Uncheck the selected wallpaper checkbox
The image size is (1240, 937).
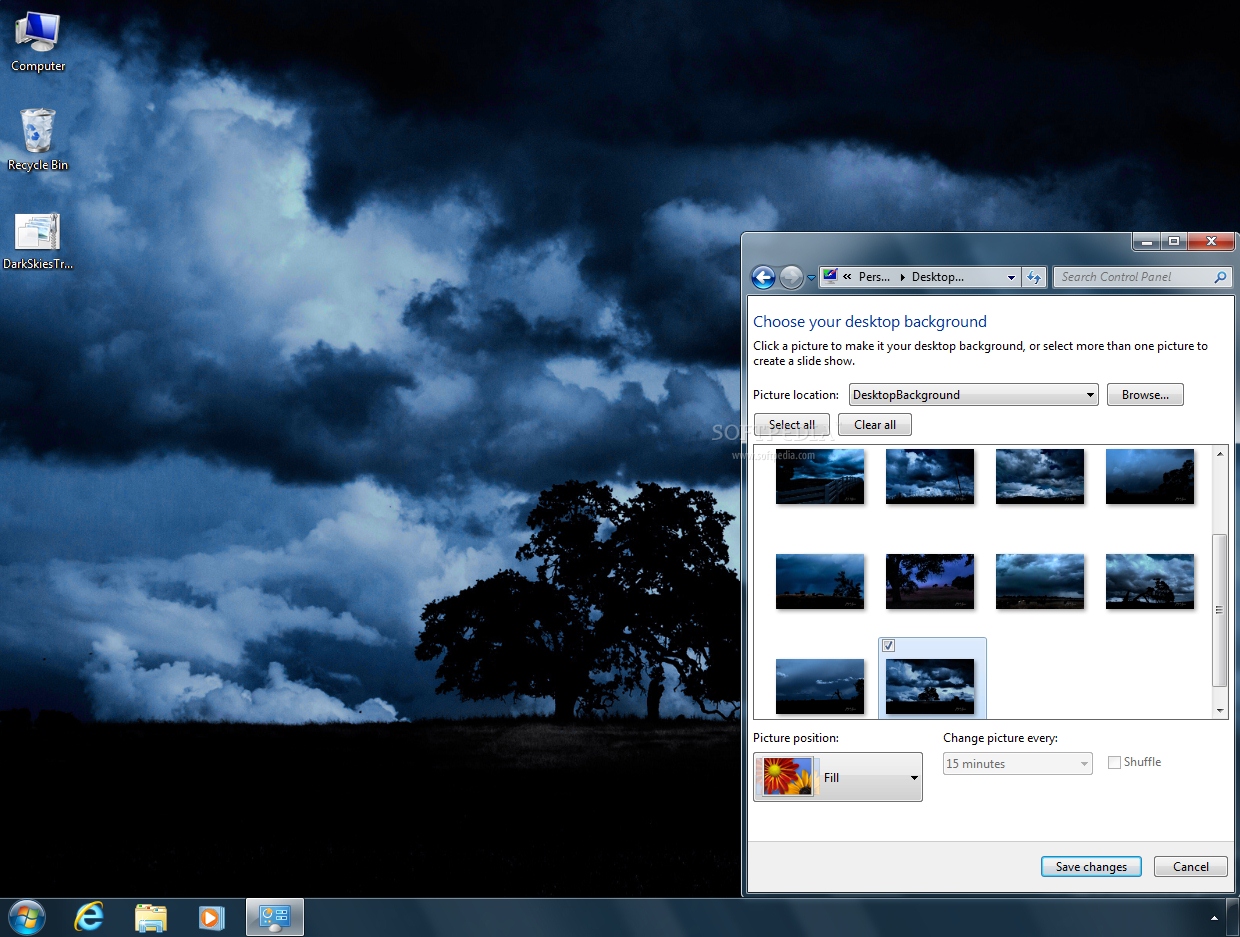tap(889, 646)
